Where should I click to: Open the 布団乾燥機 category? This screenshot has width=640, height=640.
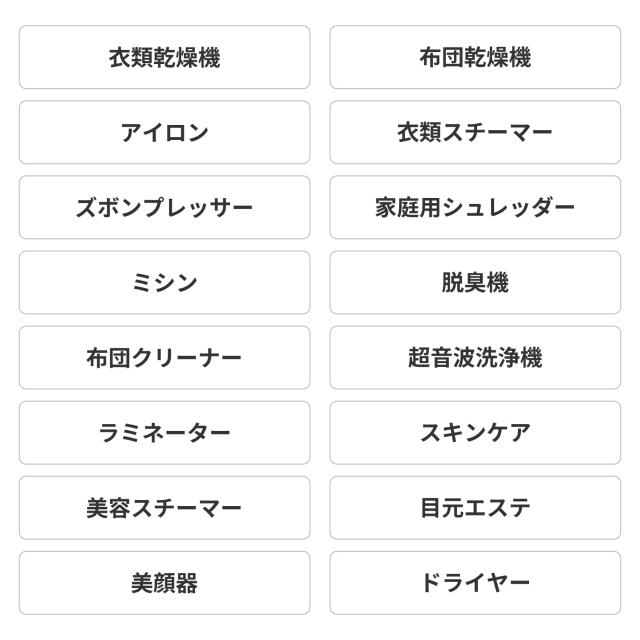click(475, 58)
